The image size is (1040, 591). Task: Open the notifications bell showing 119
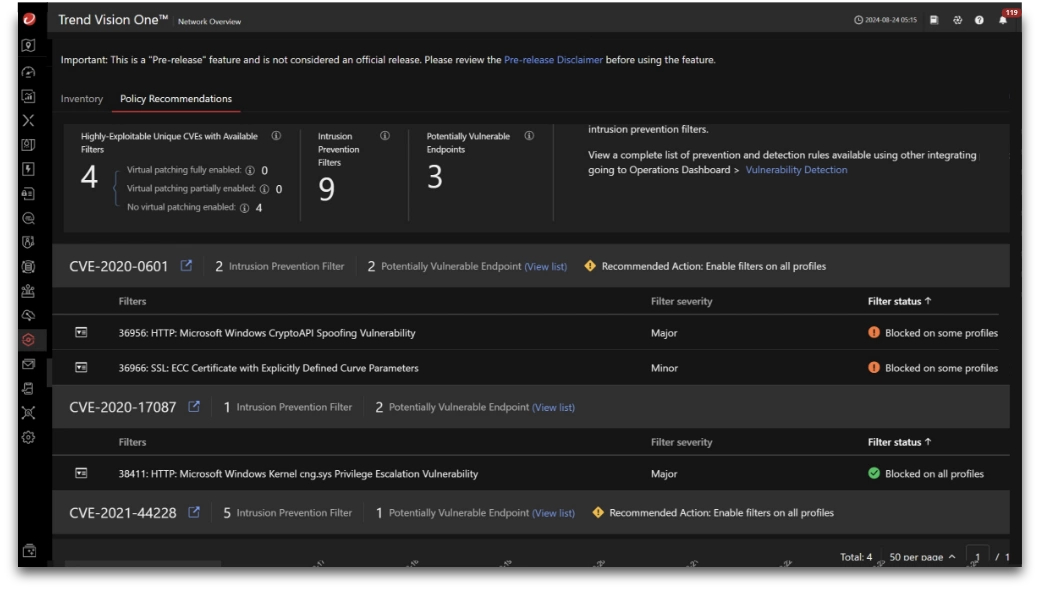(1003, 20)
